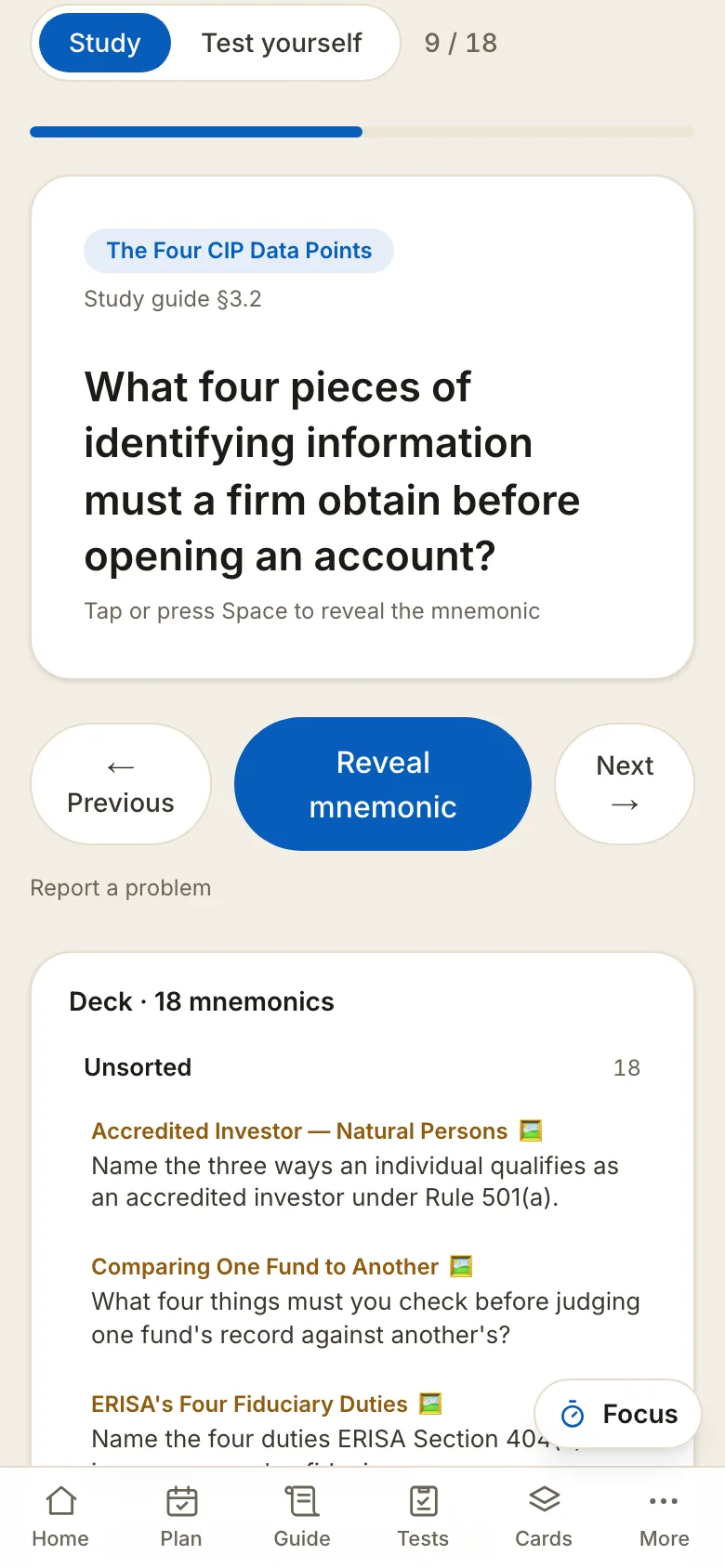
Task: Open the Guide scroll icon
Action: pyautogui.click(x=302, y=1501)
